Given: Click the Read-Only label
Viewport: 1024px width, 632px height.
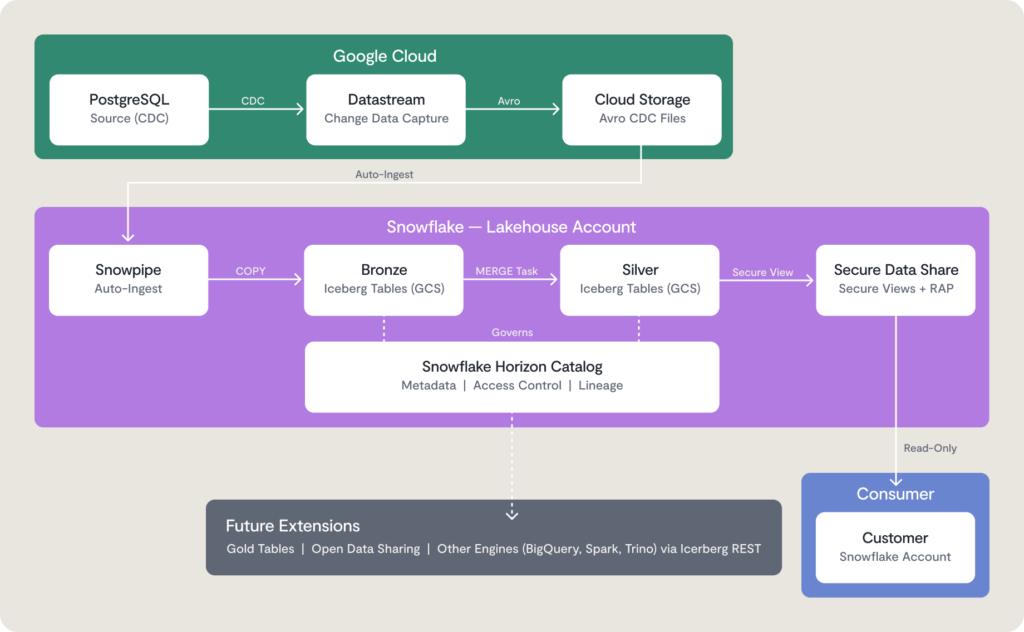Looking at the screenshot, I should coord(930,448).
